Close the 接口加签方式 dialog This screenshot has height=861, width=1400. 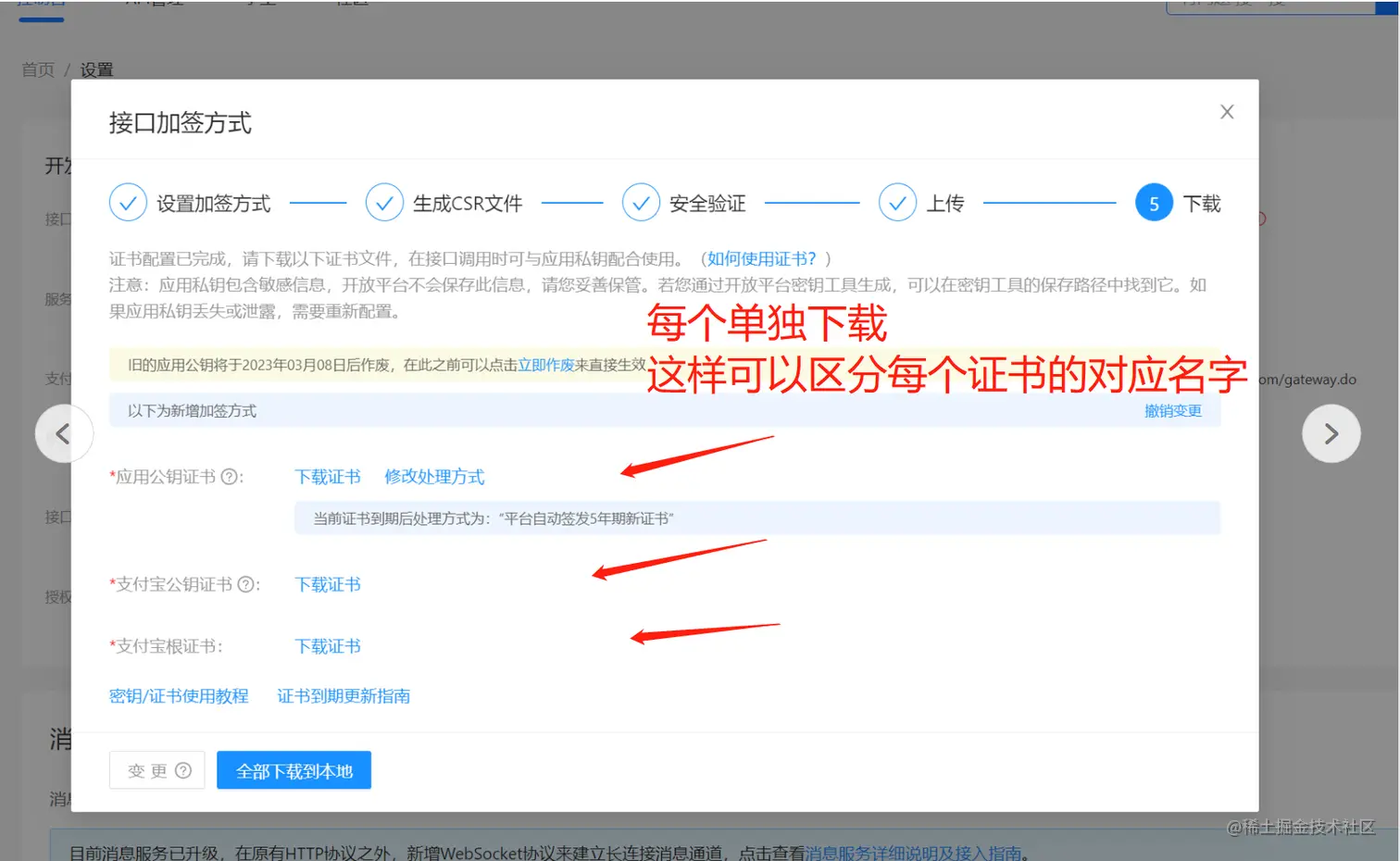[1227, 112]
